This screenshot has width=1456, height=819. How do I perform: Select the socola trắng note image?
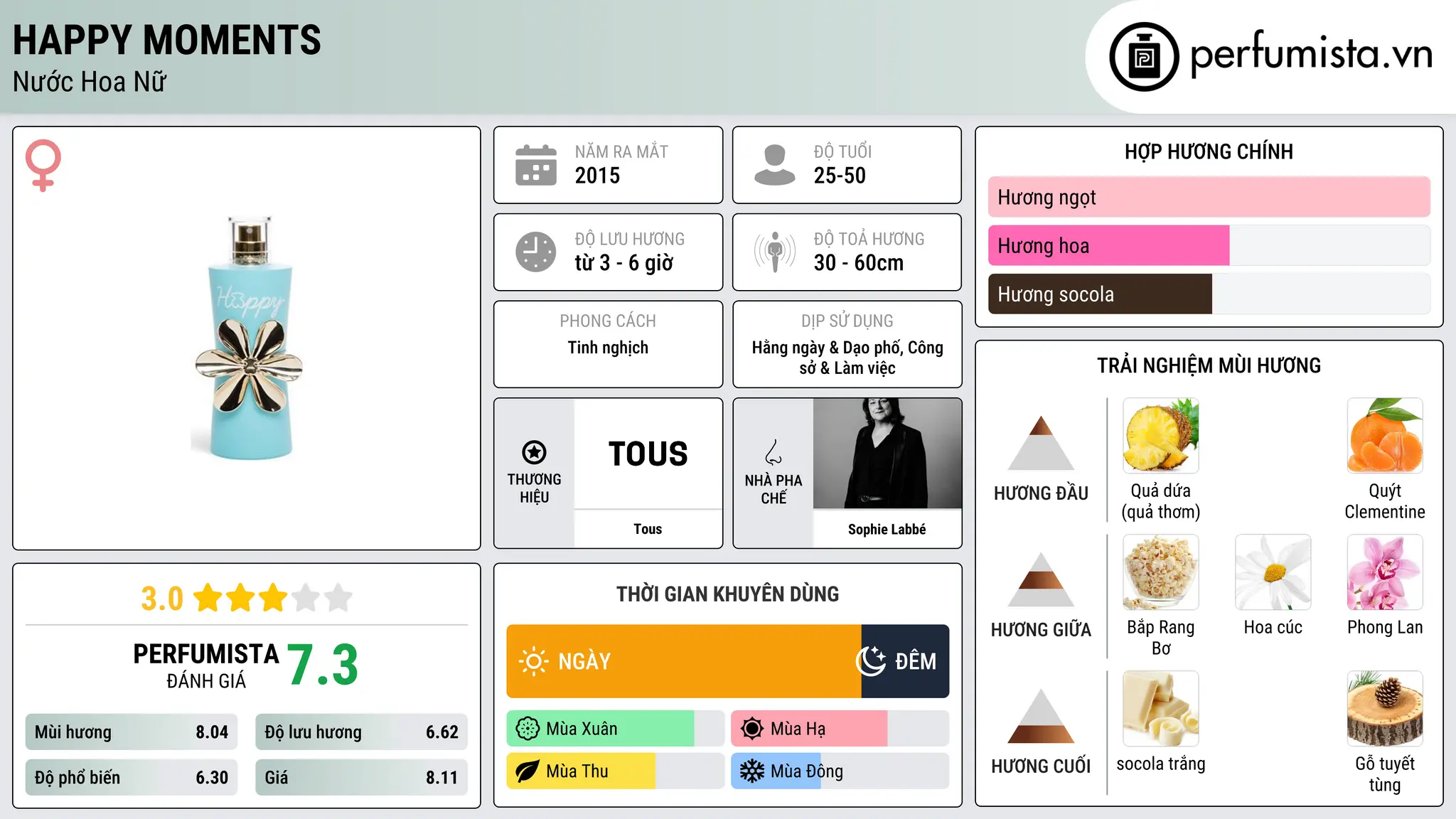[x=1161, y=709]
